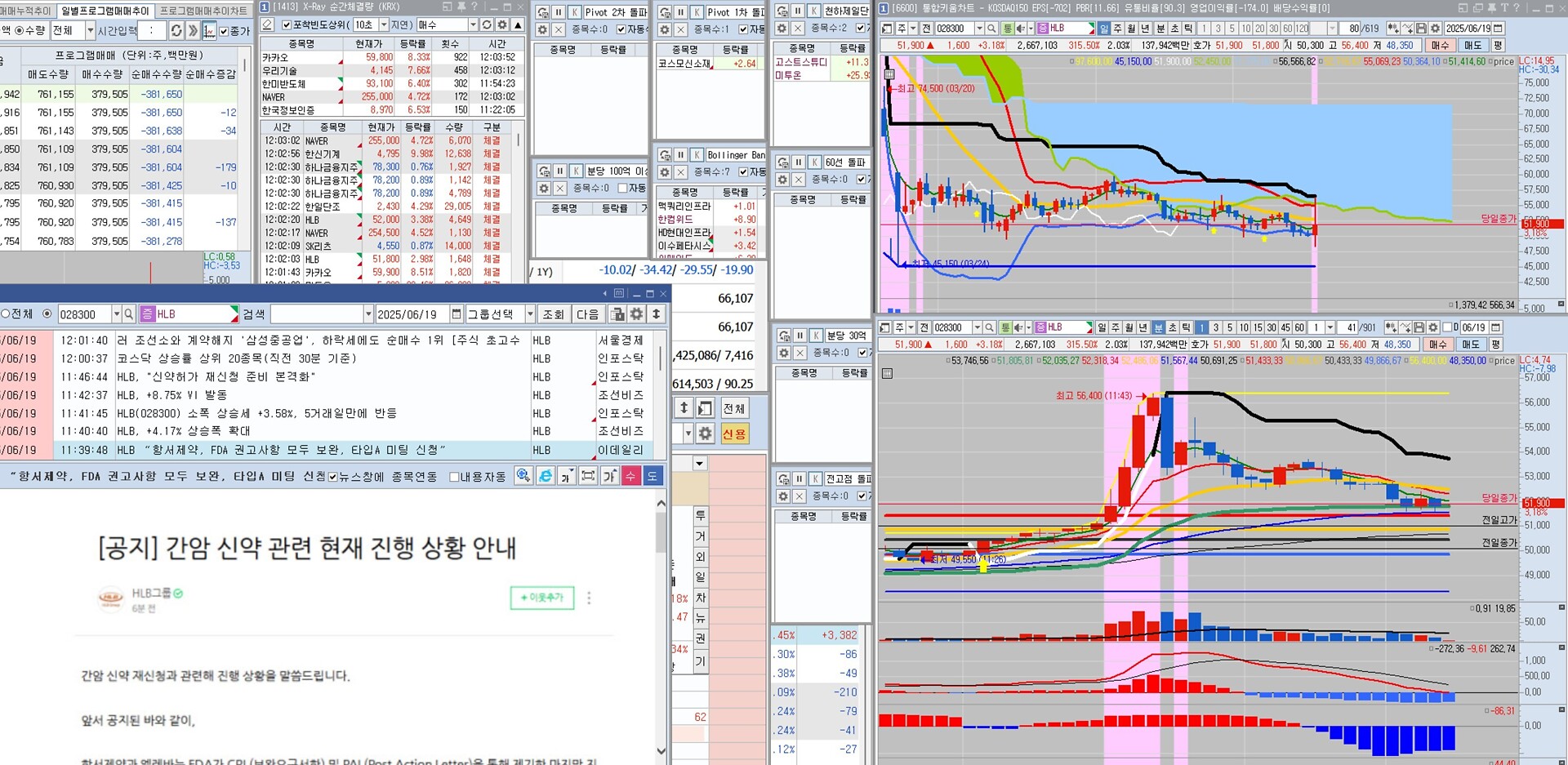Open the 10초 interval dropdown
The image size is (1568, 765).
click(x=384, y=25)
